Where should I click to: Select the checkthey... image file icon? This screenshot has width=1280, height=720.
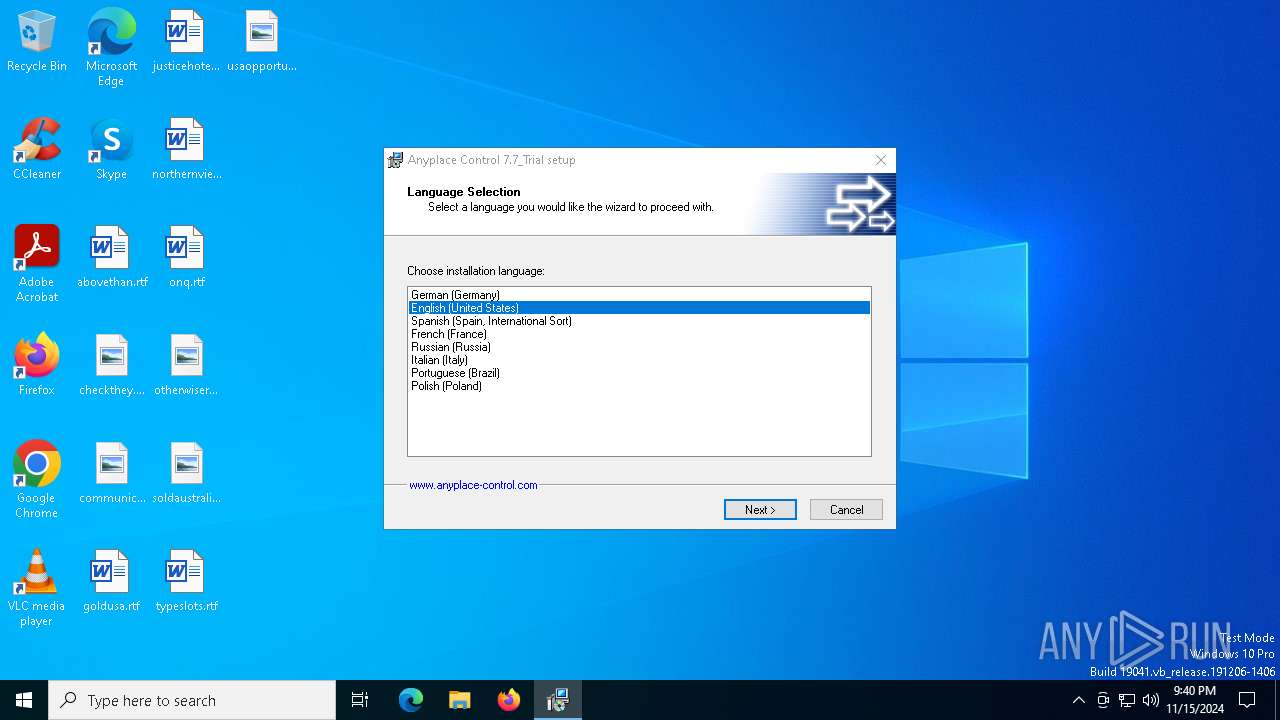pyautogui.click(x=111, y=366)
